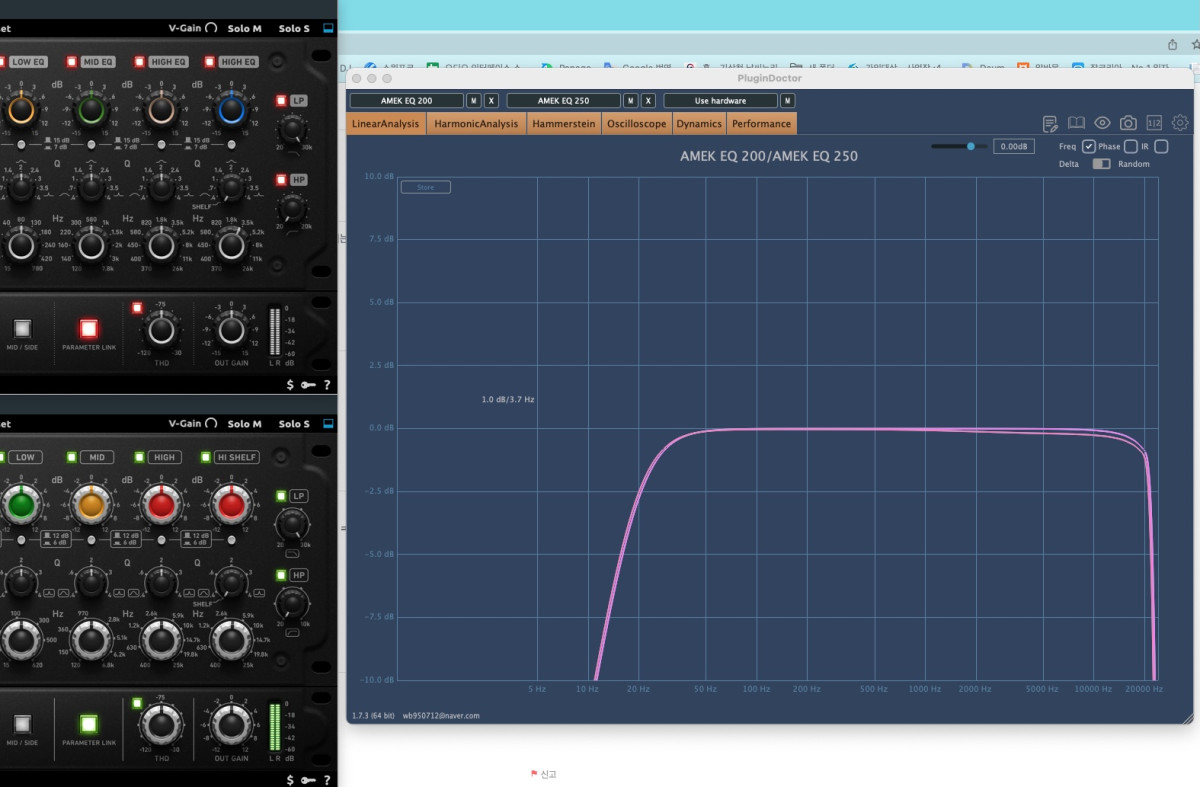
Task: Uncheck the Freq checkbox
Action: coord(1088,146)
